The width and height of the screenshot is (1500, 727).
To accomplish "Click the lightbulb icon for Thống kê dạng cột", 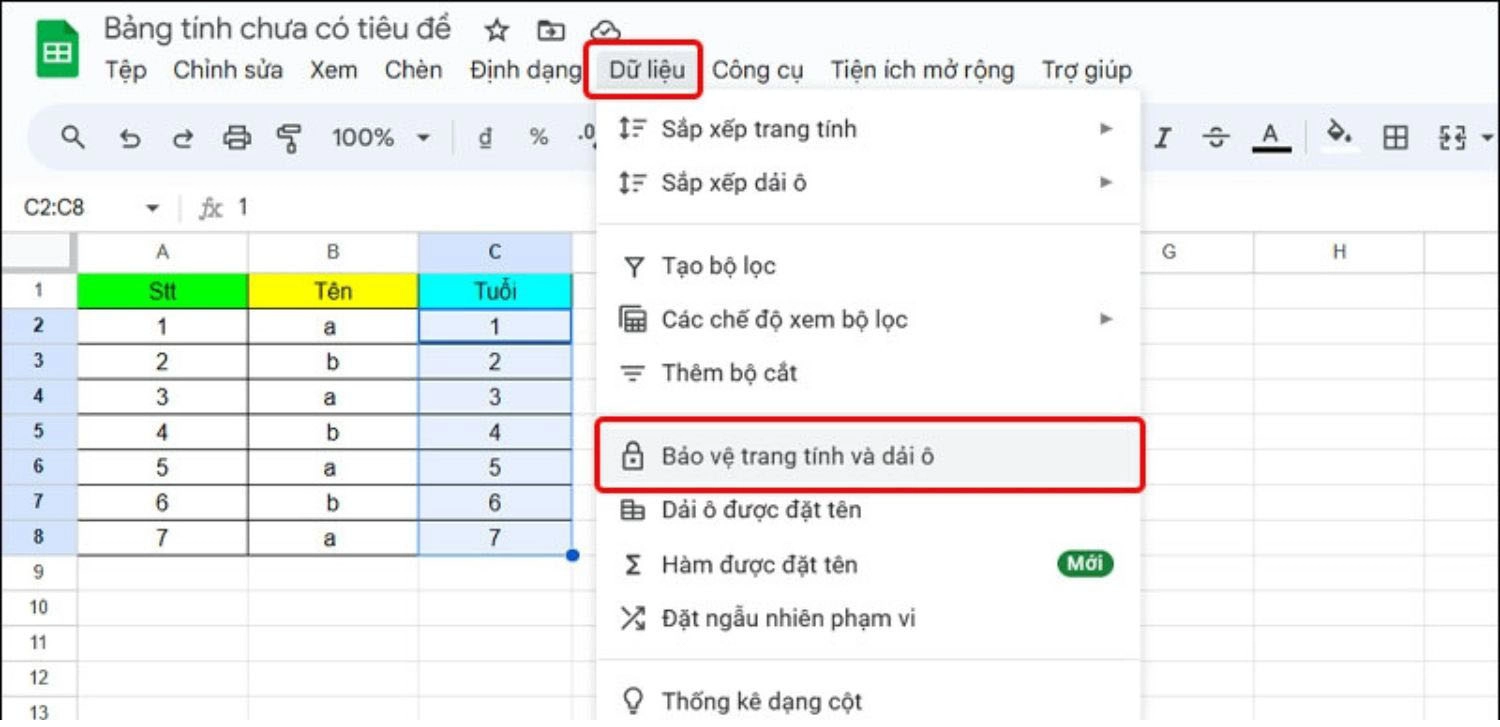I will [632, 702].
